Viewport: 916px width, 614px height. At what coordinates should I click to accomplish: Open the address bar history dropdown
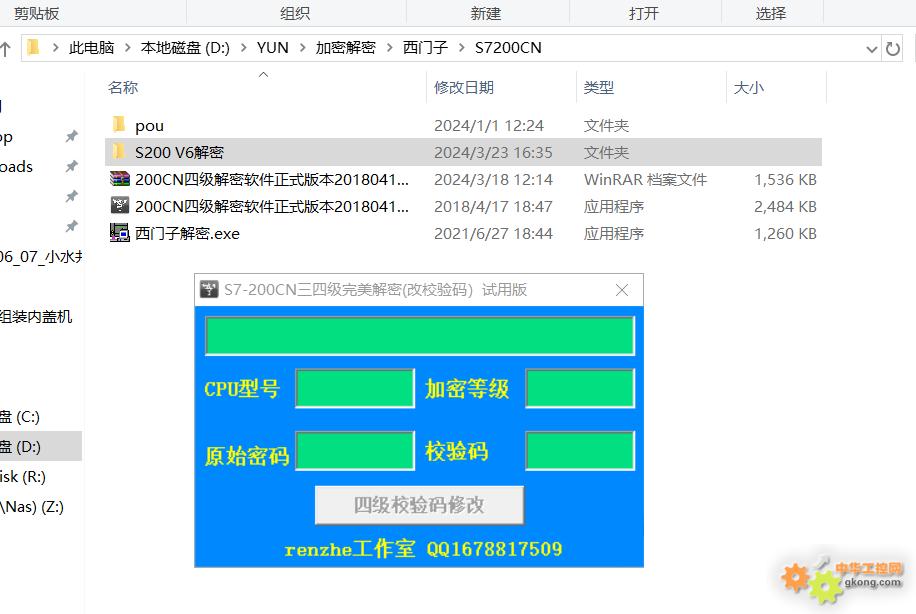[872, 49]
